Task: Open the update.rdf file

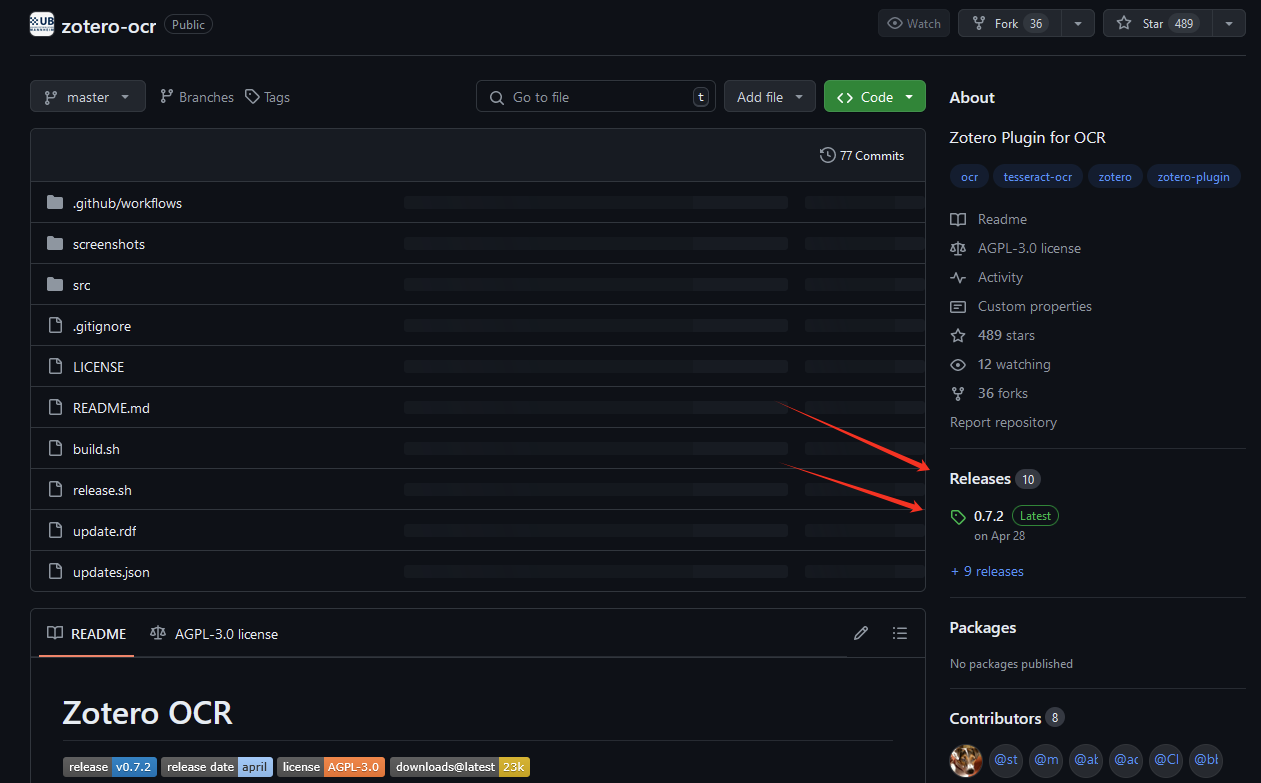Action: (x=104, y=531)
